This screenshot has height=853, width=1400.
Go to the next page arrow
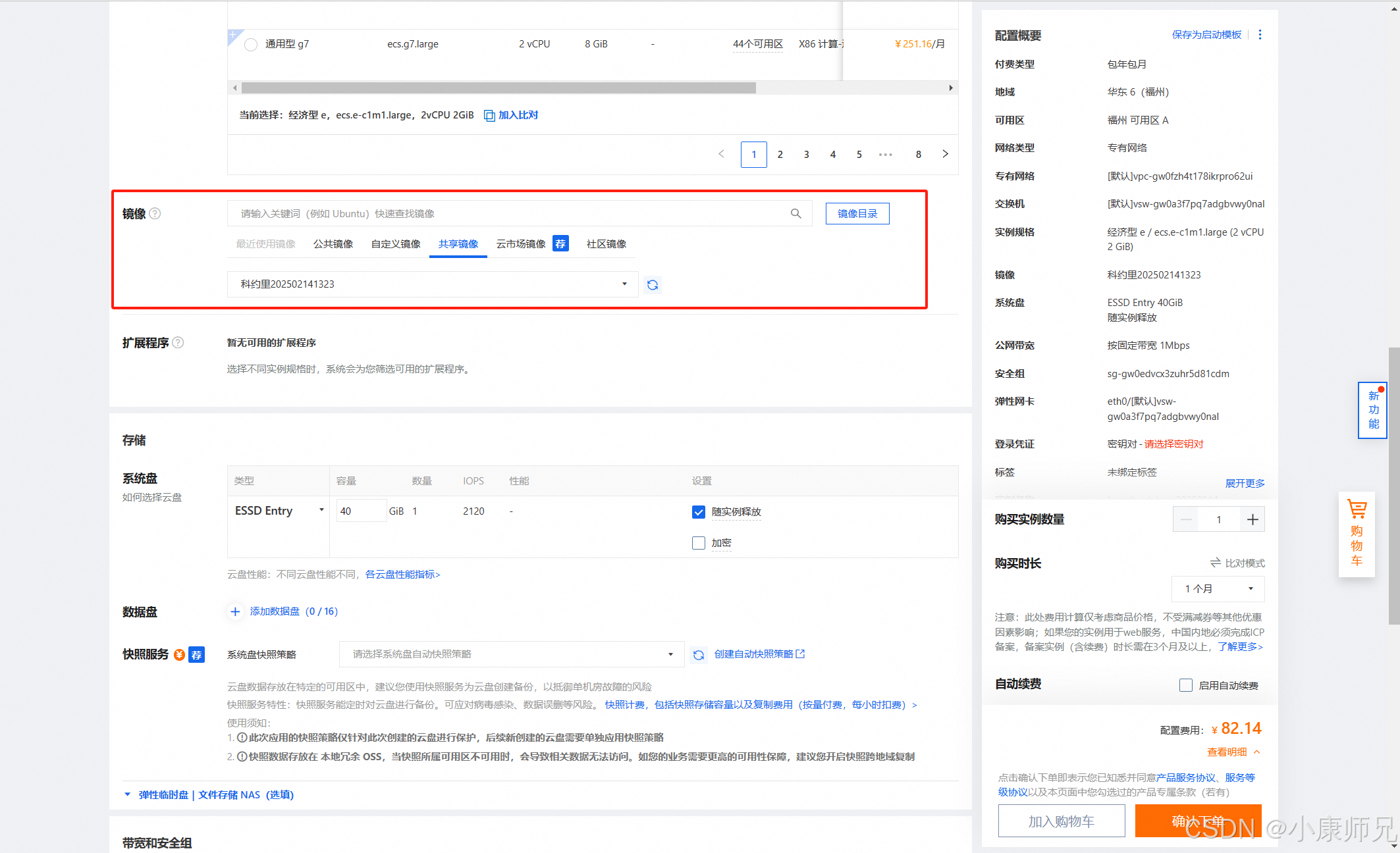coord(945,154)
